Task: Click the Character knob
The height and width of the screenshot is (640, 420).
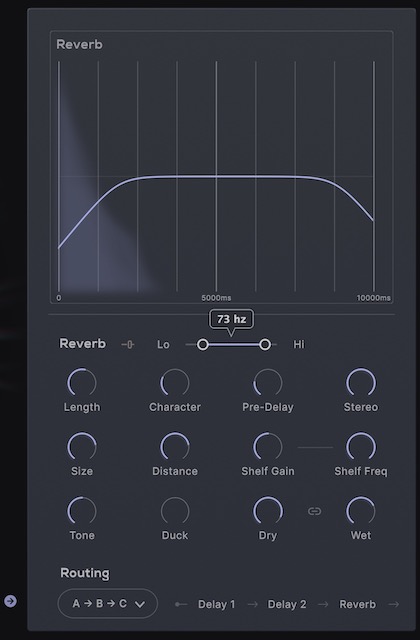Action: [175, 382]
